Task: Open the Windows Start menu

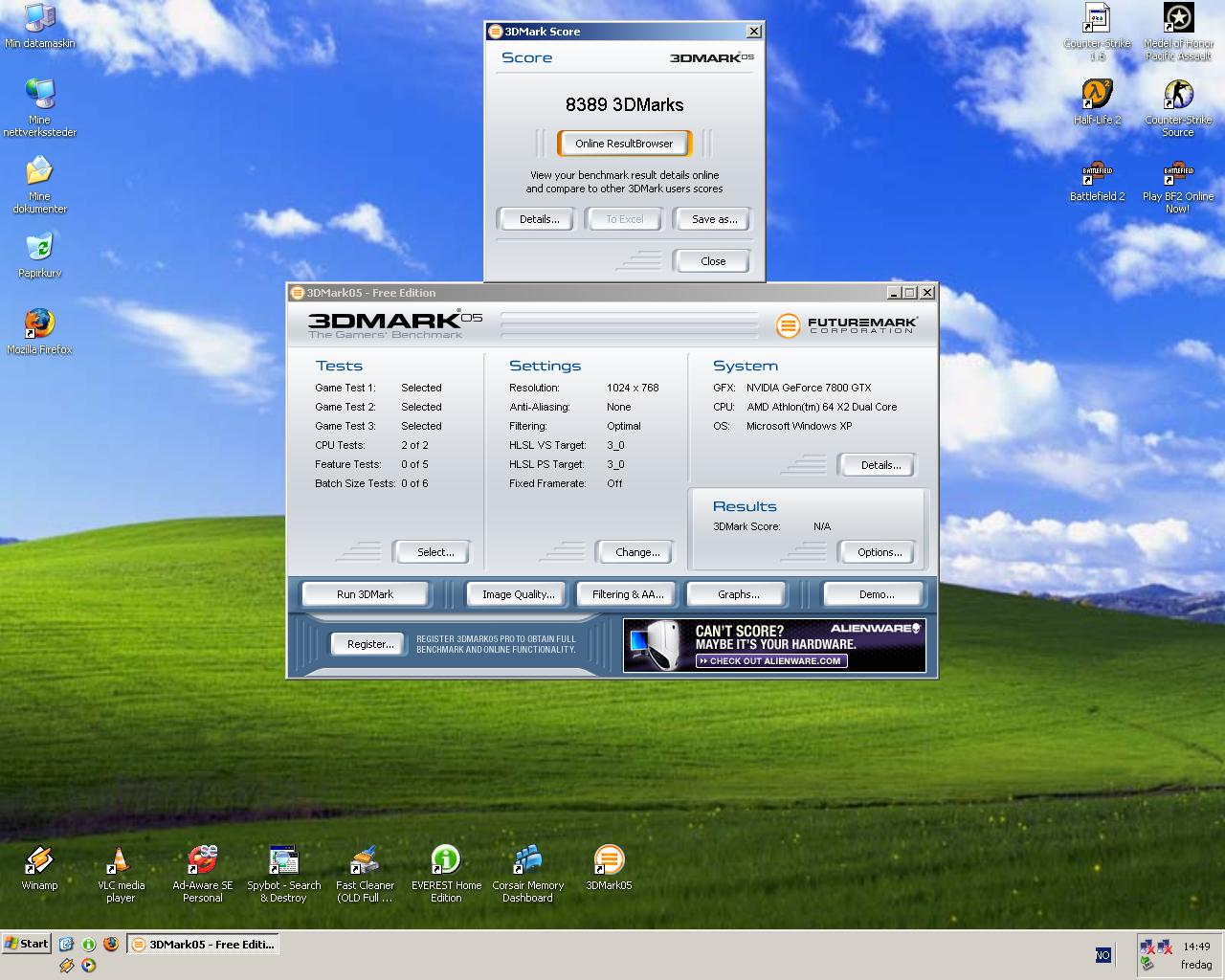Action: coord(27,944)
